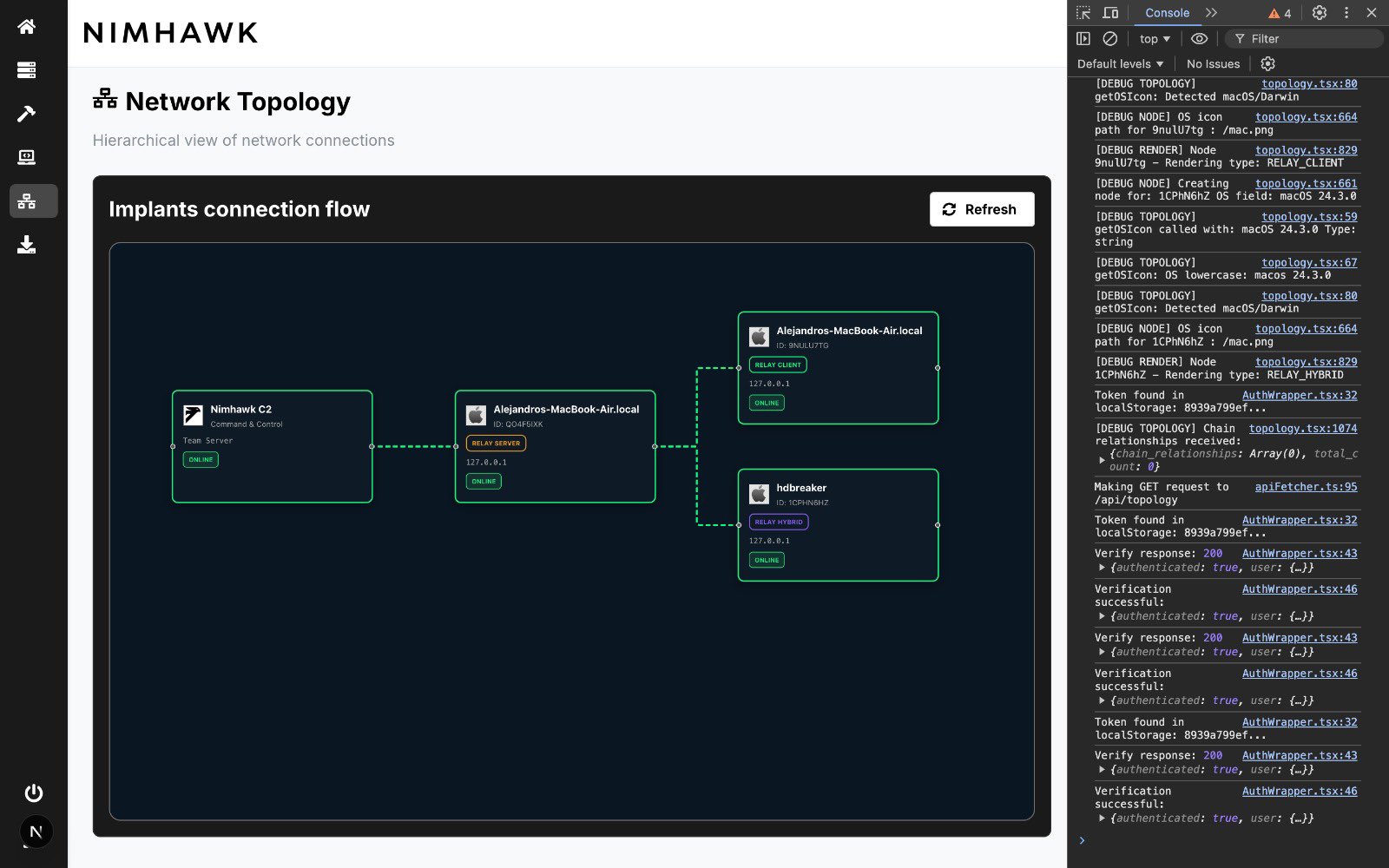This screenshot has width=1389, height=868.
Task: Clear the console icon
Action: (x=1110, y=38)
